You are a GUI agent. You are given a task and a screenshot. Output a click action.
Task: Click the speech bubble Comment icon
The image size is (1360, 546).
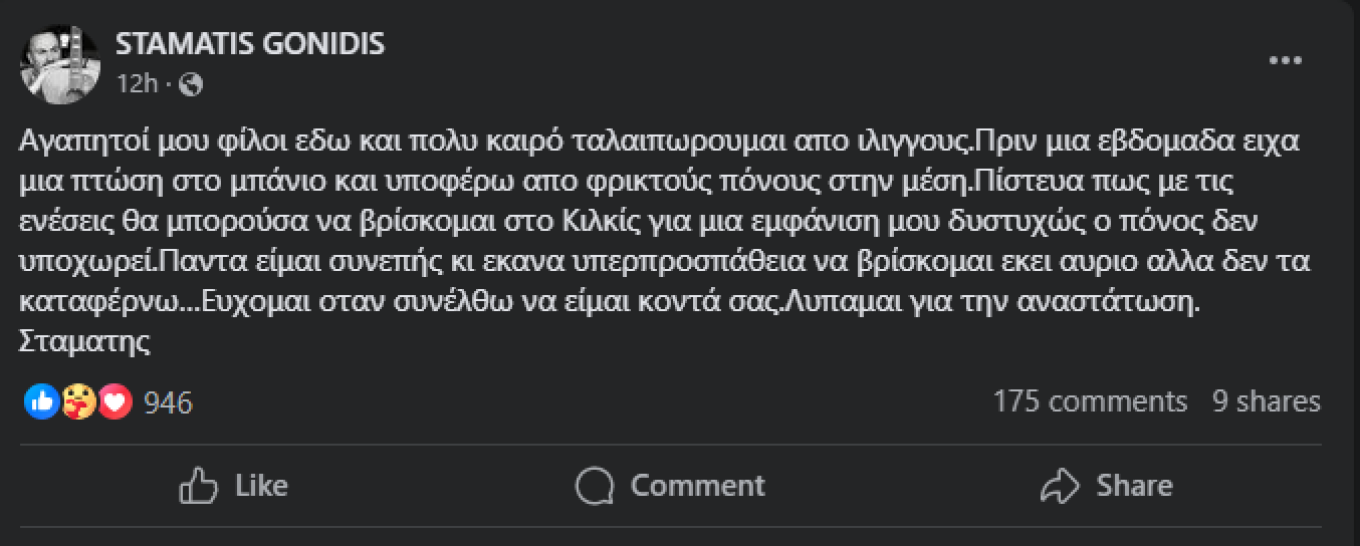click(x=594, y=486)
